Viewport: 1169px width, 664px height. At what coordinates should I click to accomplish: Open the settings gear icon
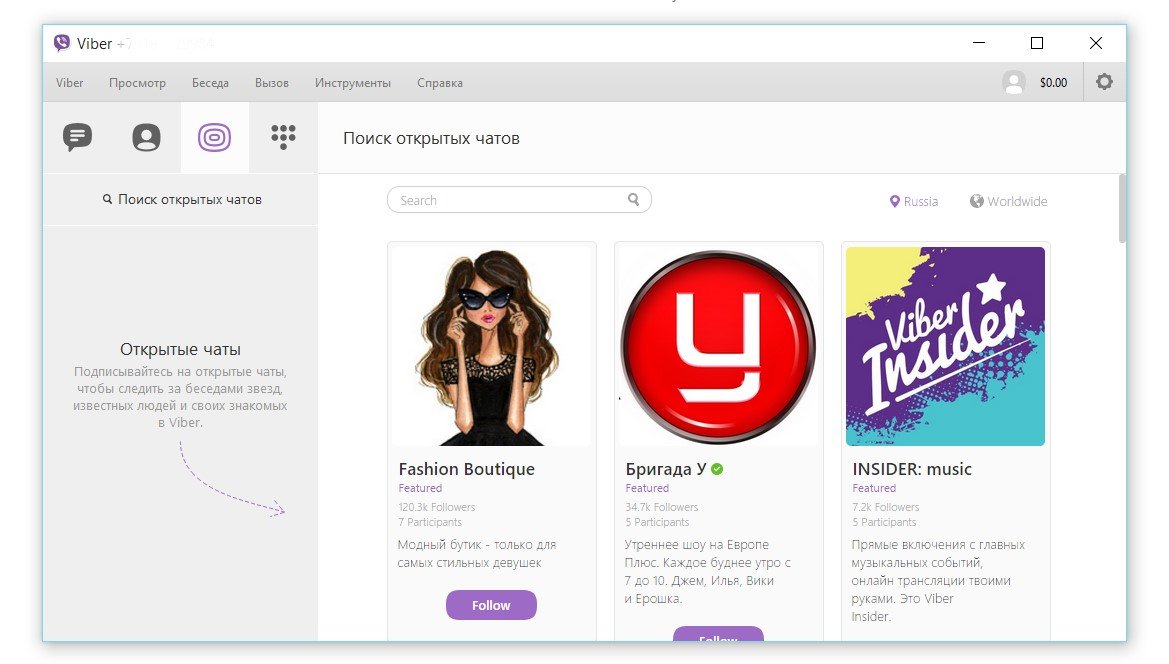pyautogui.click(x=1104, y=82)
